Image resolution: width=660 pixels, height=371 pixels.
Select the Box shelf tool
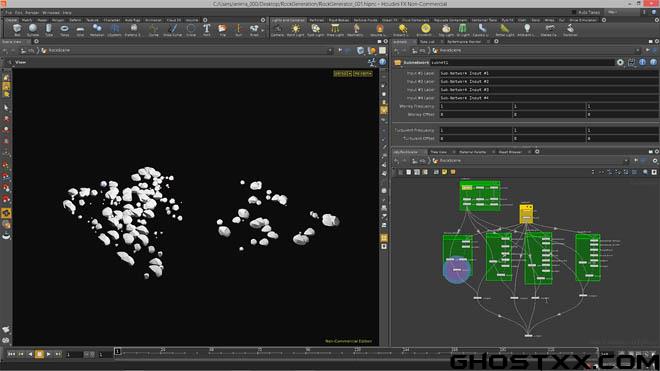(17, 29)
